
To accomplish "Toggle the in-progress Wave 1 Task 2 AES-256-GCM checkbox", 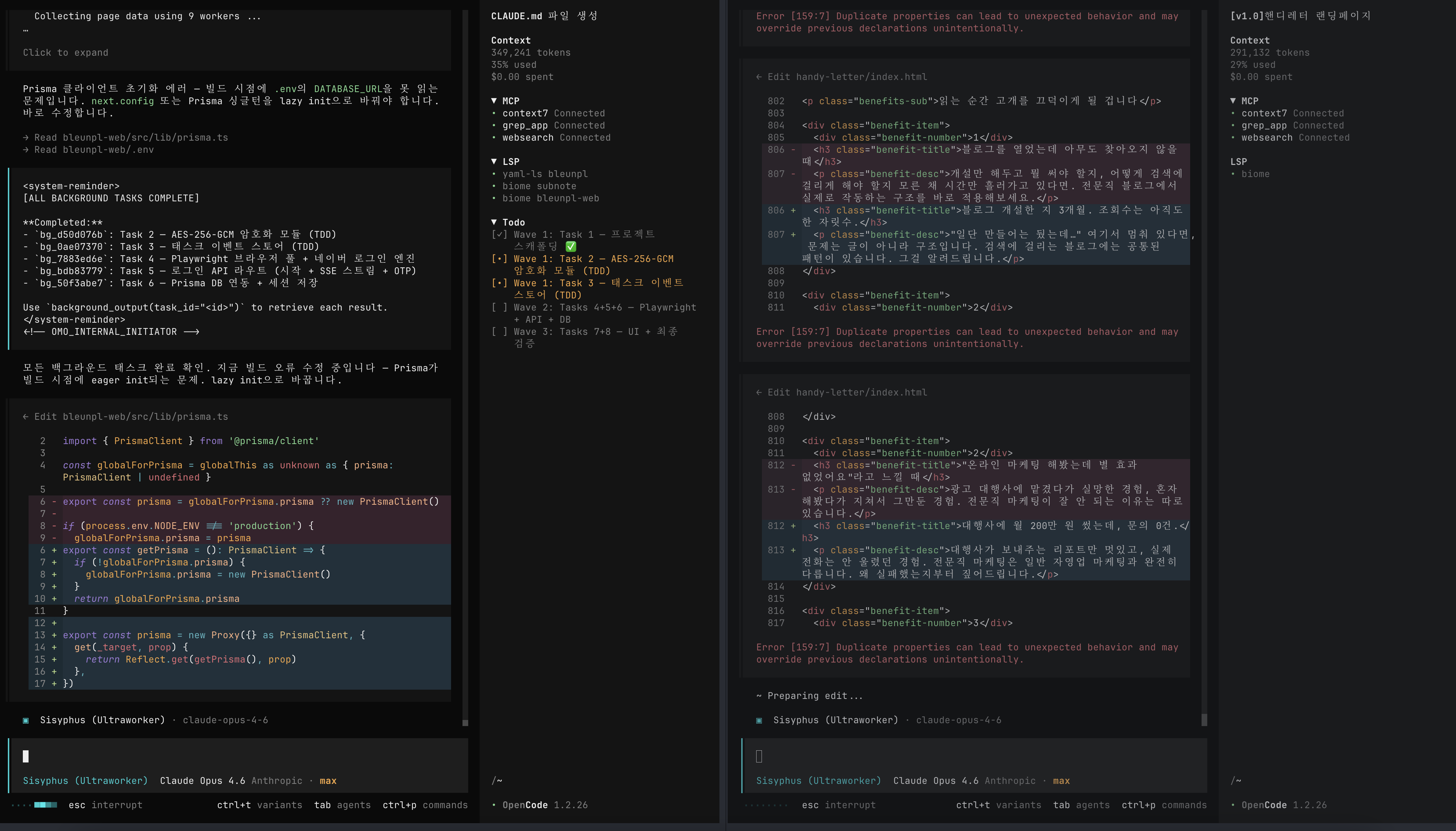I will point(499,259).
